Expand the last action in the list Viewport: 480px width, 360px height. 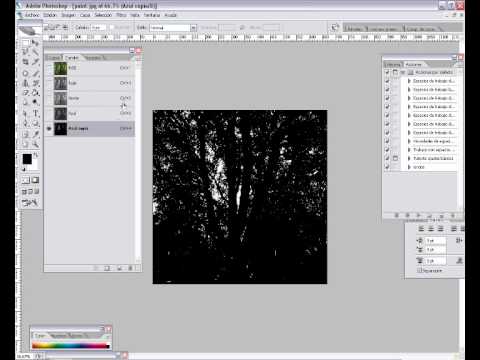point(409,167)
